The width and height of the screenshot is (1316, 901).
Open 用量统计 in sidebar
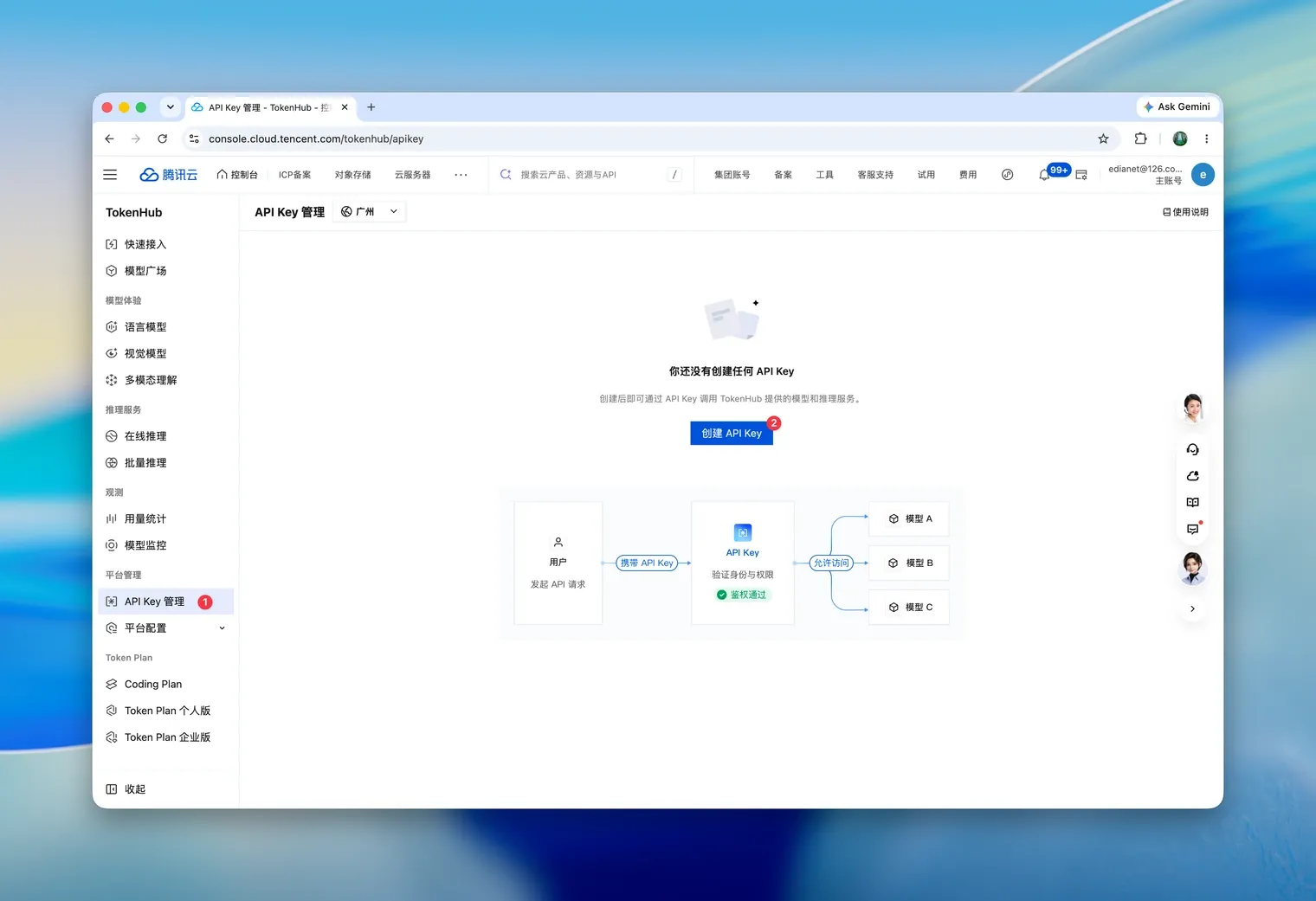pos(165,518)
